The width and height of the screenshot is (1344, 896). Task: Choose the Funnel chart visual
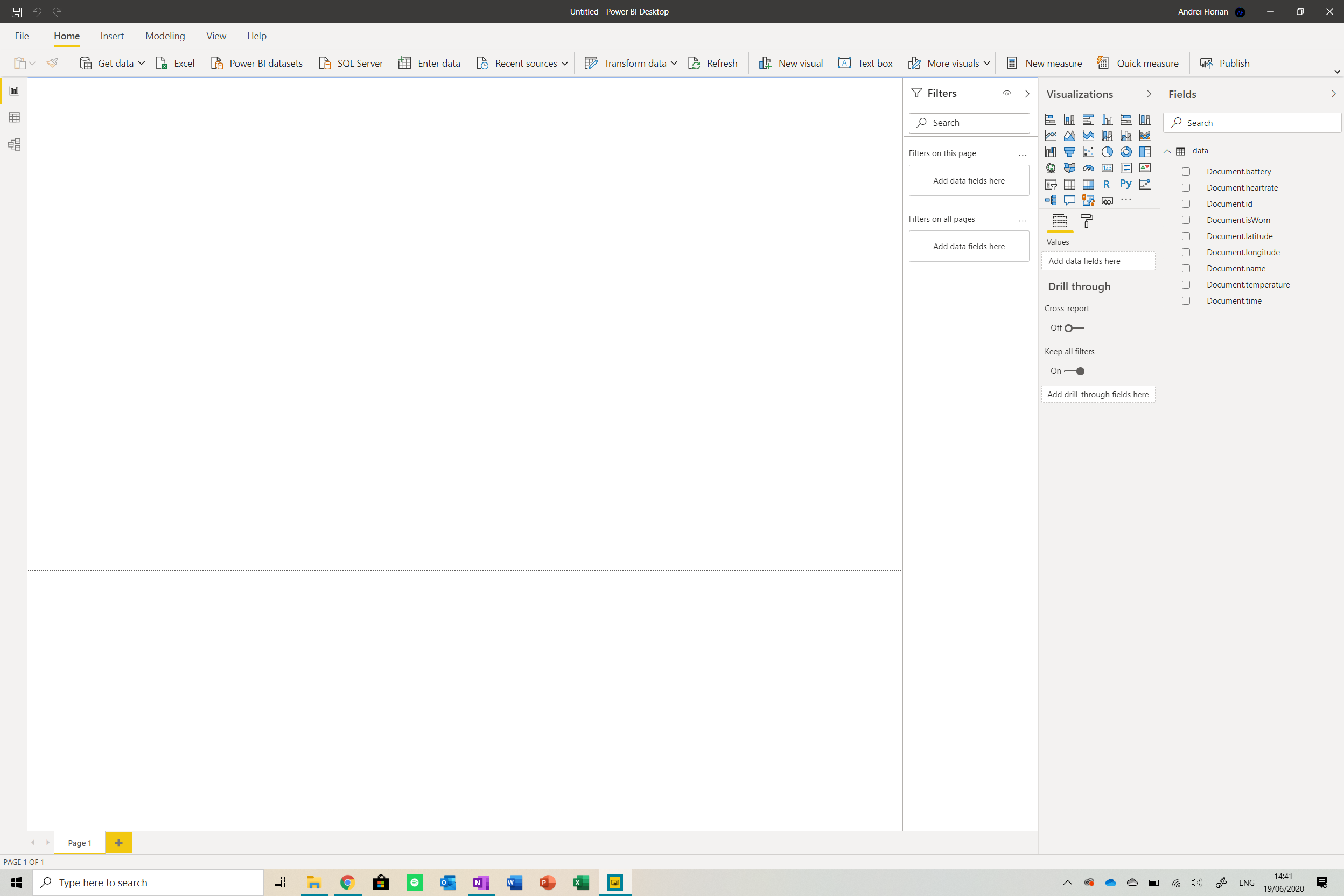[1069, 152]
